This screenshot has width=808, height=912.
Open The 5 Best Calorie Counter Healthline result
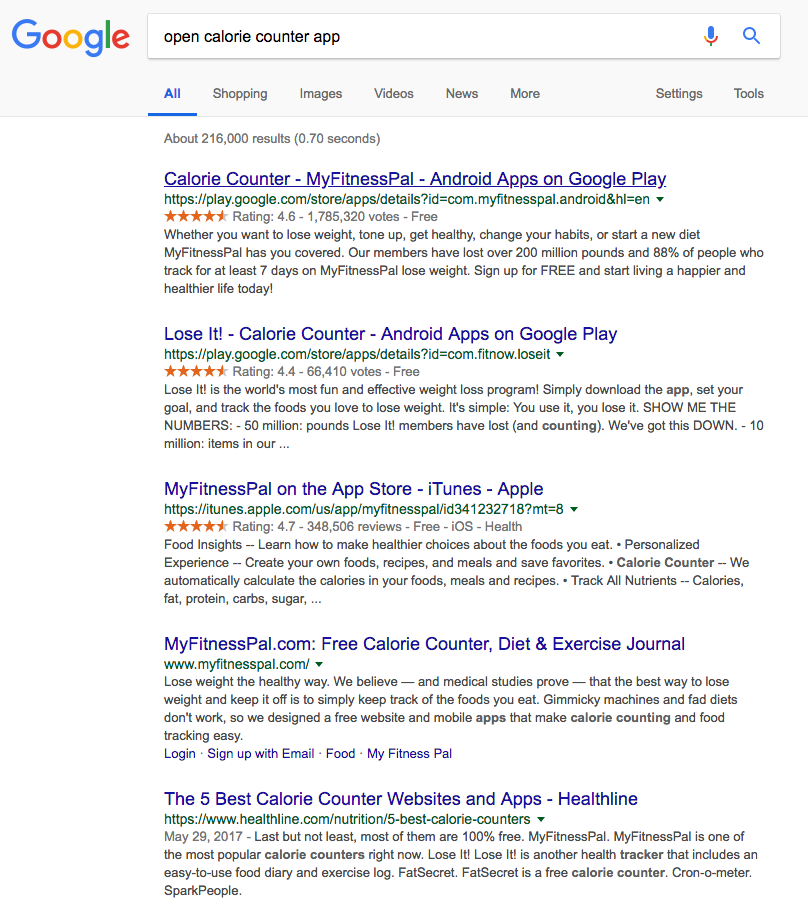(401, 799)
